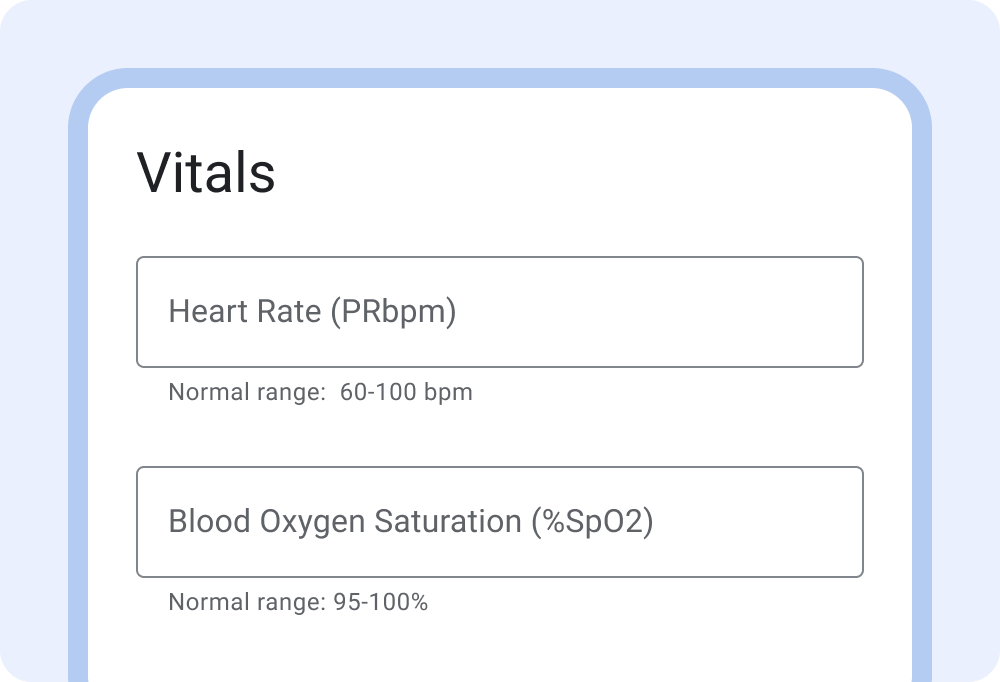Click the Blood Oxygen Saturation (%SpO2) field
Viewport: 1000px width, 682px height.
click(500, 522)
